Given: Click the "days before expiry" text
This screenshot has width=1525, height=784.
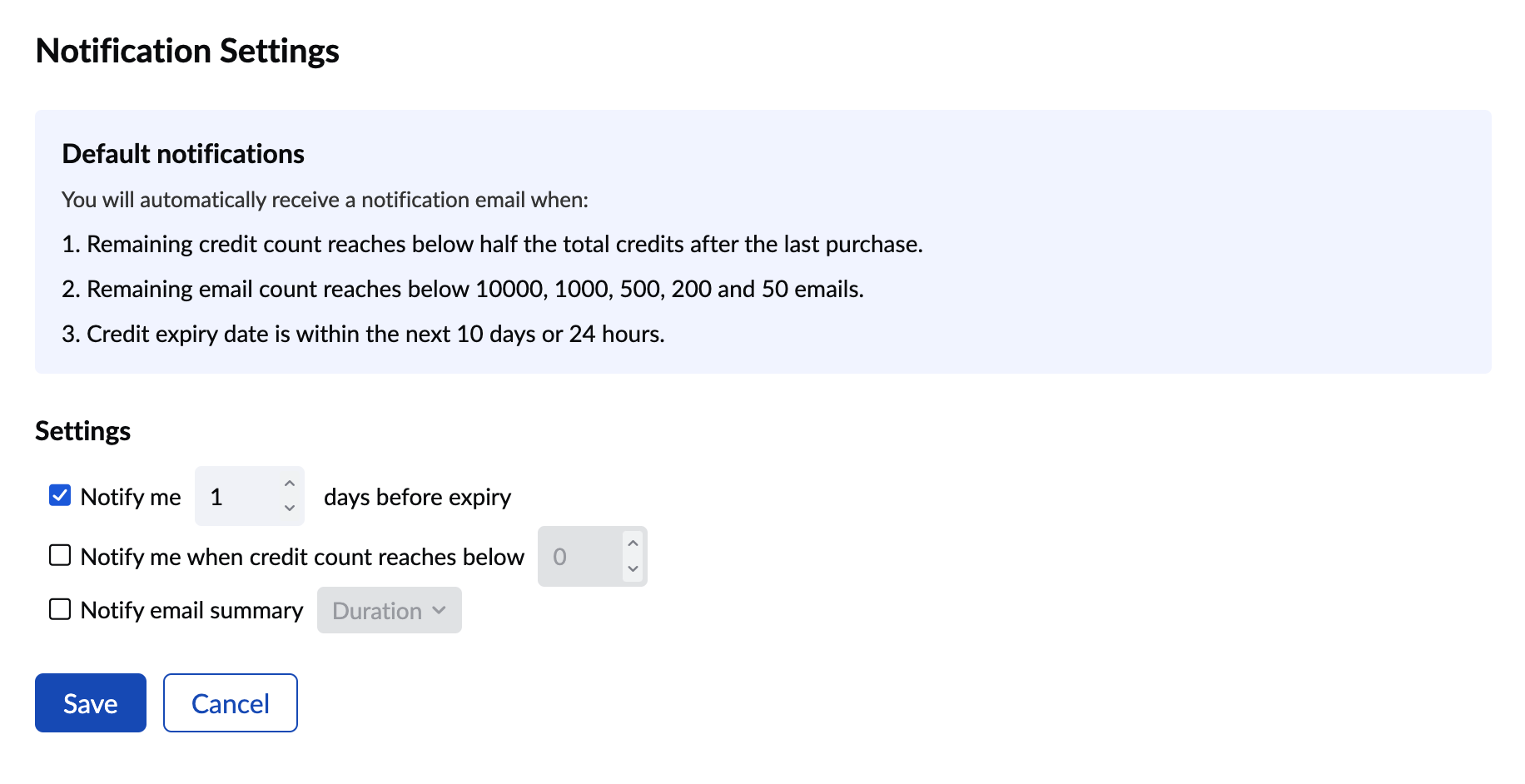Looking at the screenshot, I should tap(417, 497).
